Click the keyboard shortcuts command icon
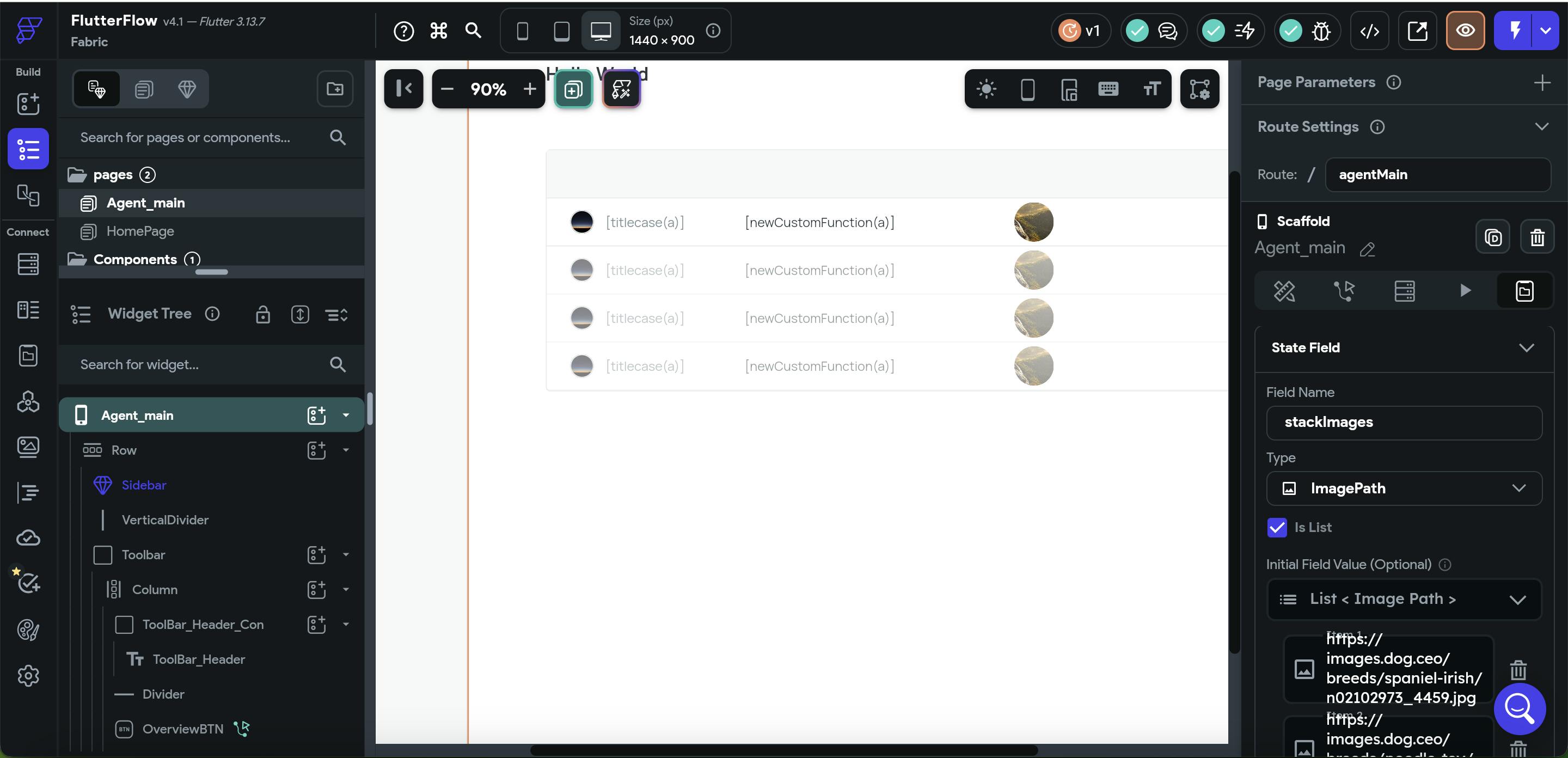Viewport: 1568px width, 758px height. click(x=438, y=30)
